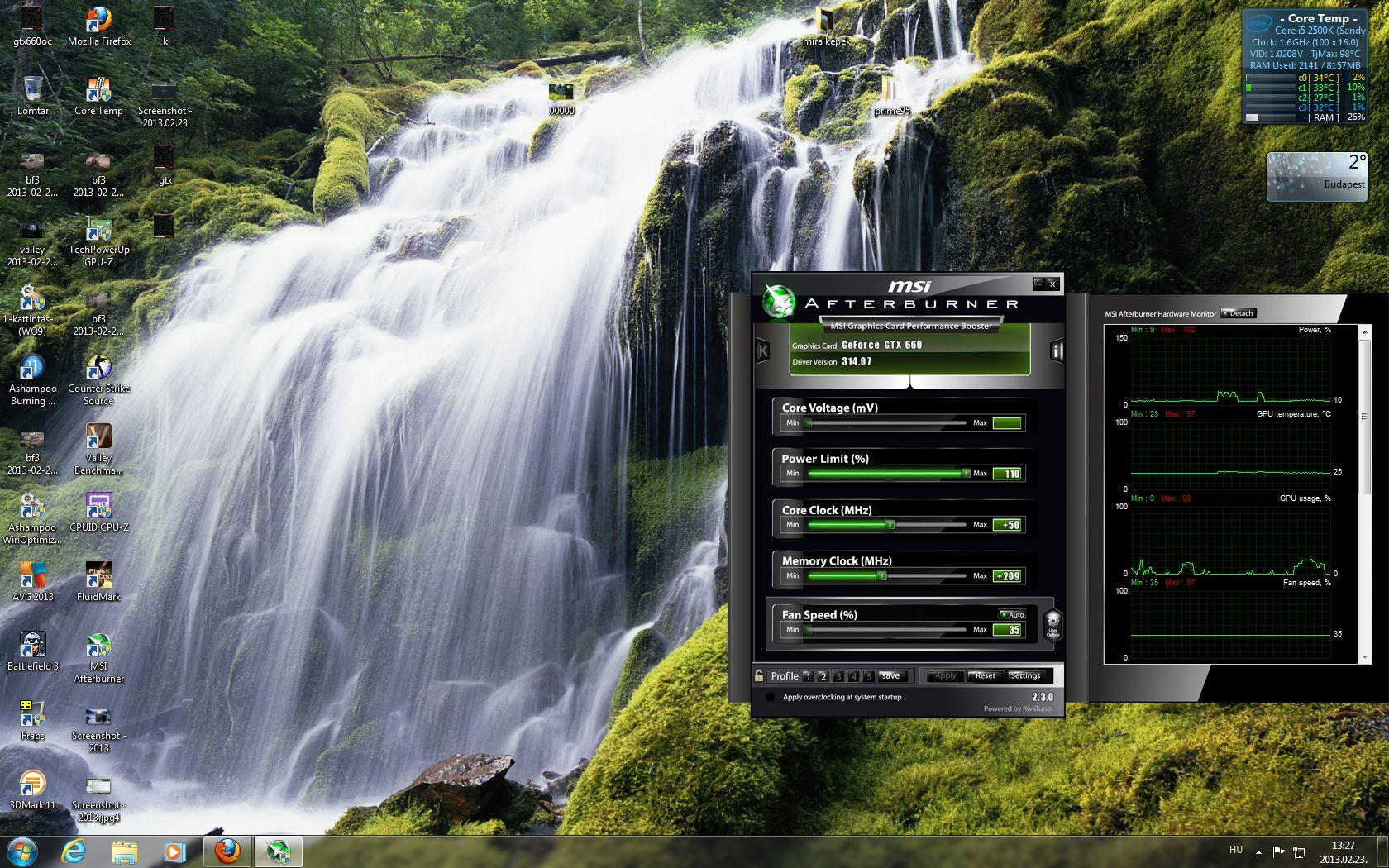The height and width of the screenshot is (868, 1389).
Task: Click the Fan Speed slider track
Action: tap(886, 630)
